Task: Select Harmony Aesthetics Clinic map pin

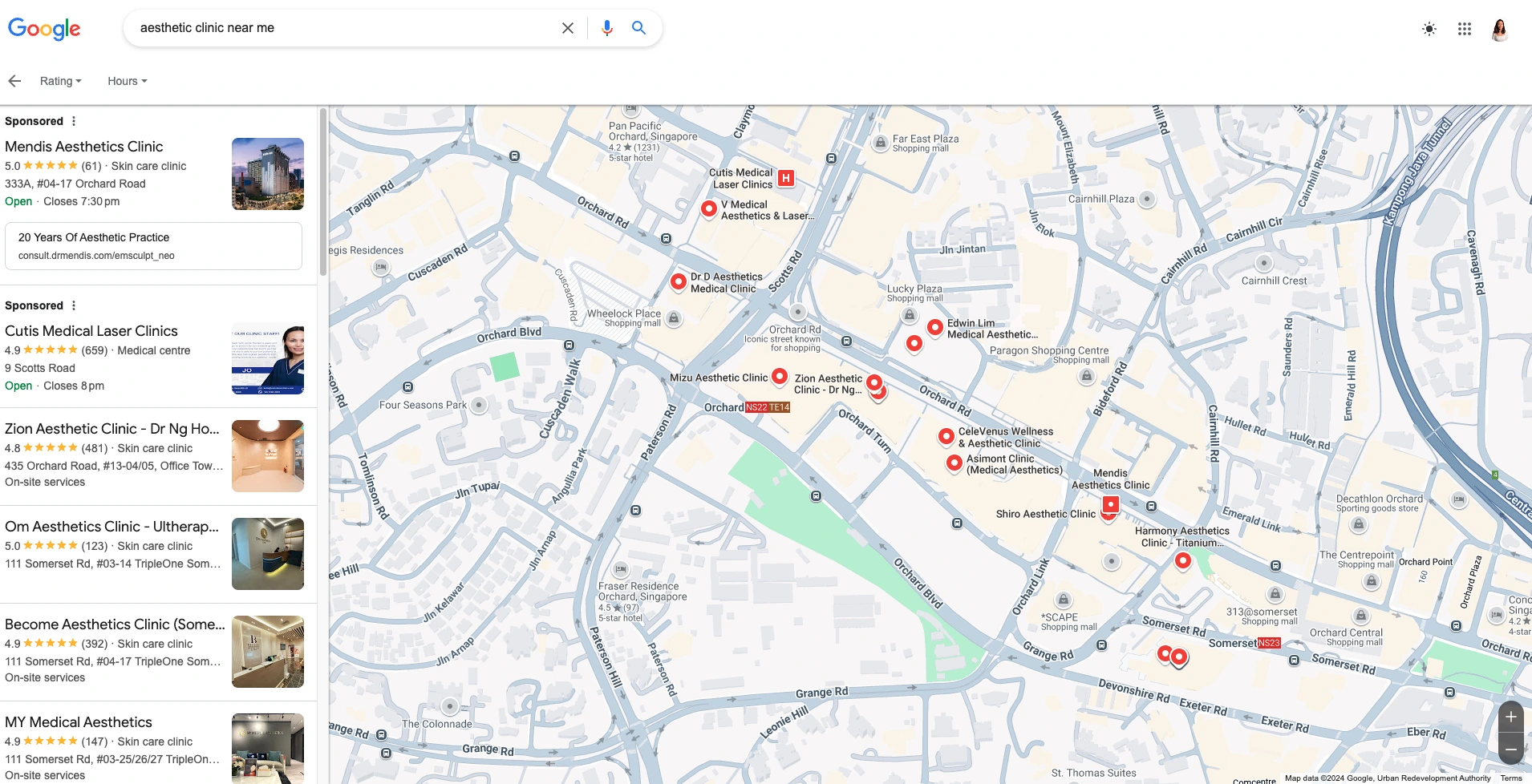Action: (x=1183, y=560)
